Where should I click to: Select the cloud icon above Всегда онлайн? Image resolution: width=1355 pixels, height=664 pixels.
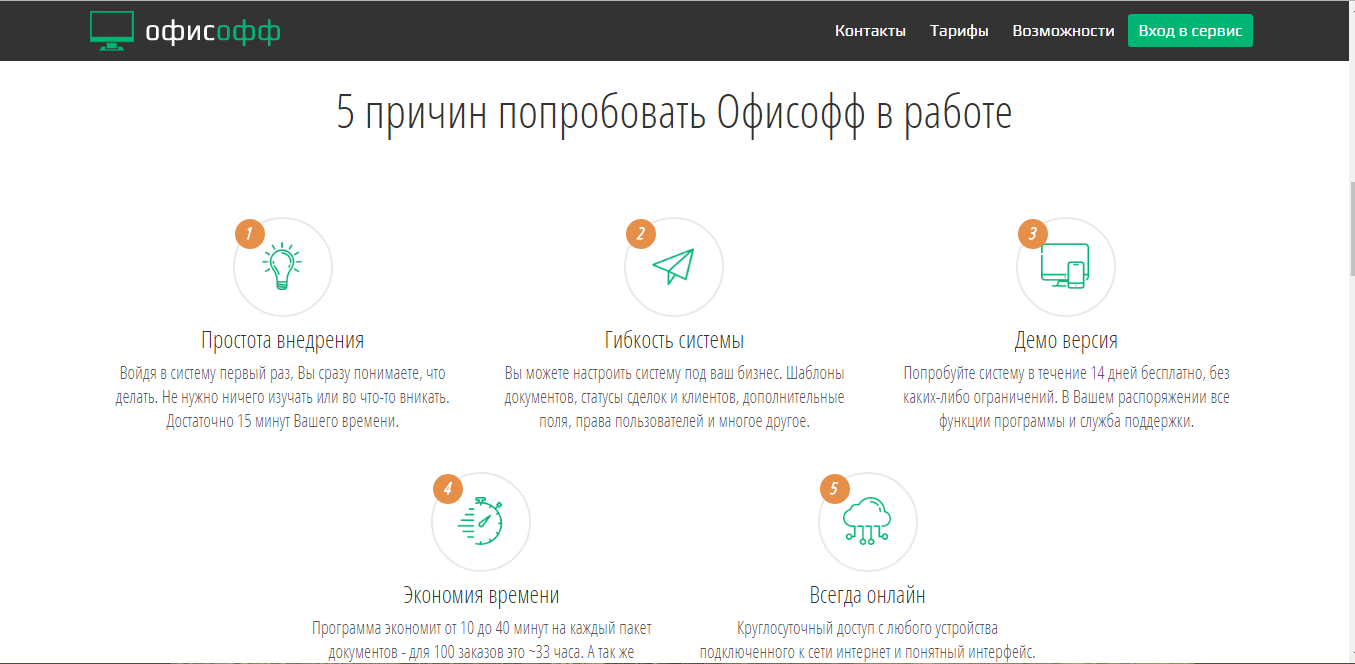pyautogui.click(x=867, y=522)
